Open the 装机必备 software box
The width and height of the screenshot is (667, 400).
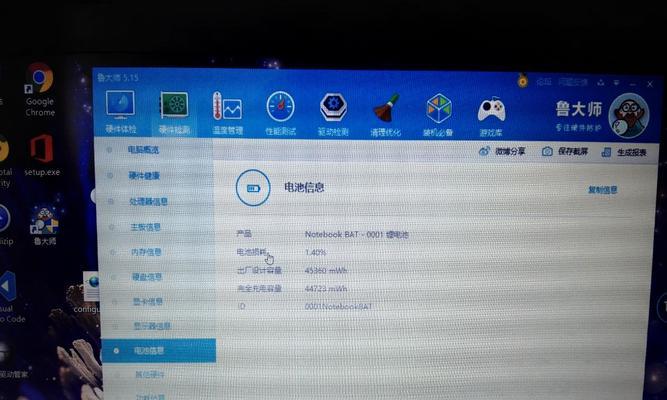click(438, 115)
